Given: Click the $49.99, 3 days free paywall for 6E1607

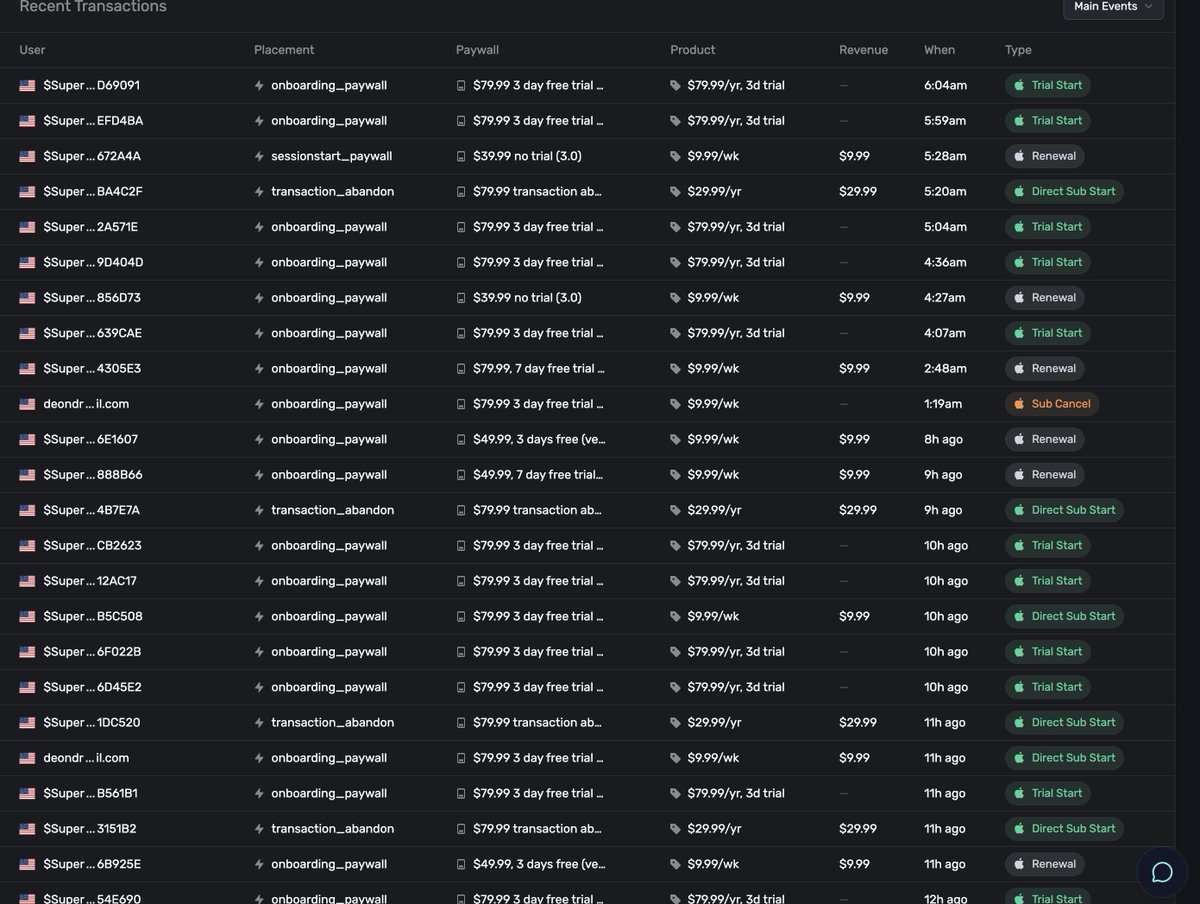Looking at the screenshot, I should point(539,439).
